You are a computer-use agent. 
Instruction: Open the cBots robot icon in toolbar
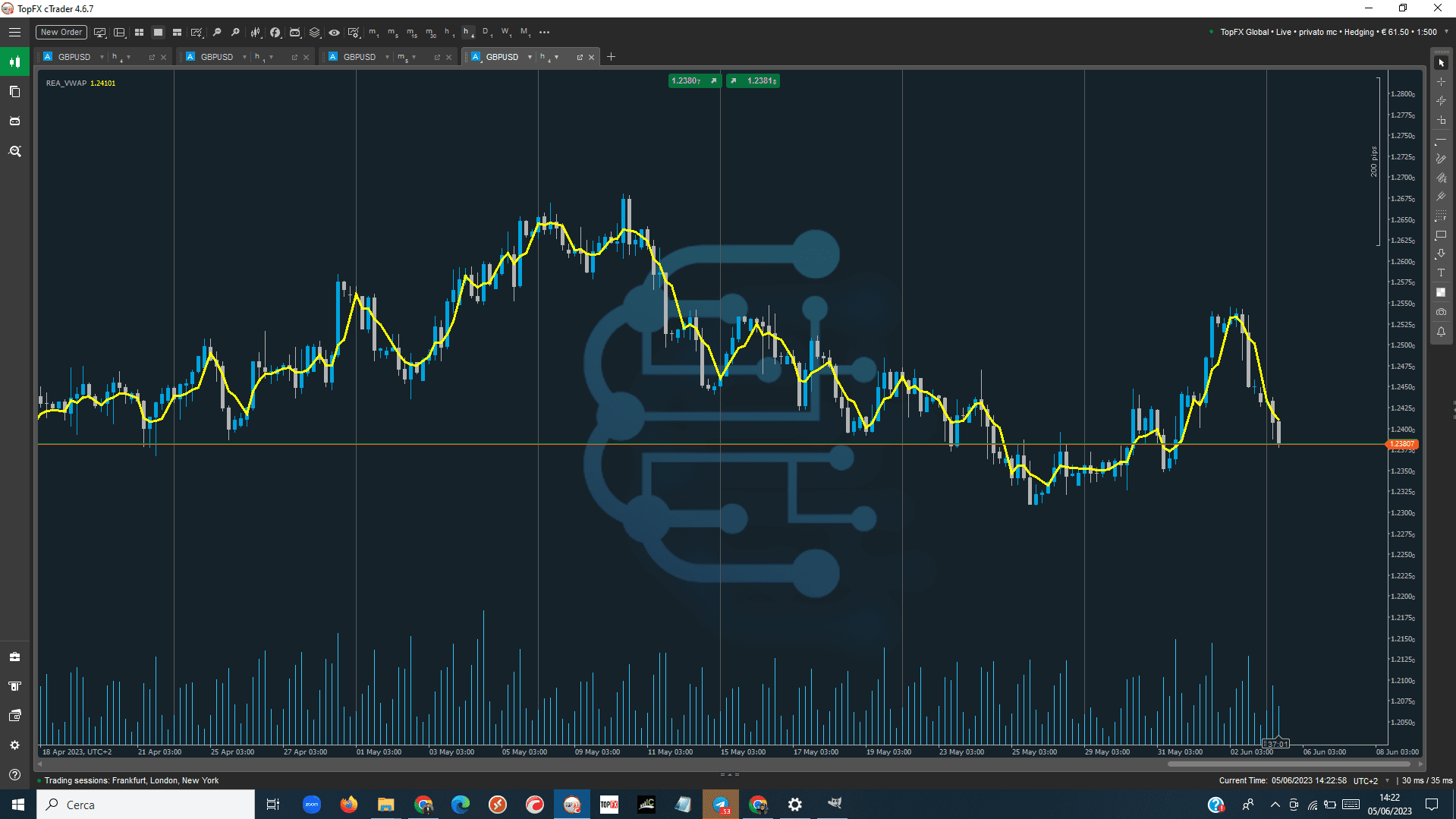(x=295, y=32)
